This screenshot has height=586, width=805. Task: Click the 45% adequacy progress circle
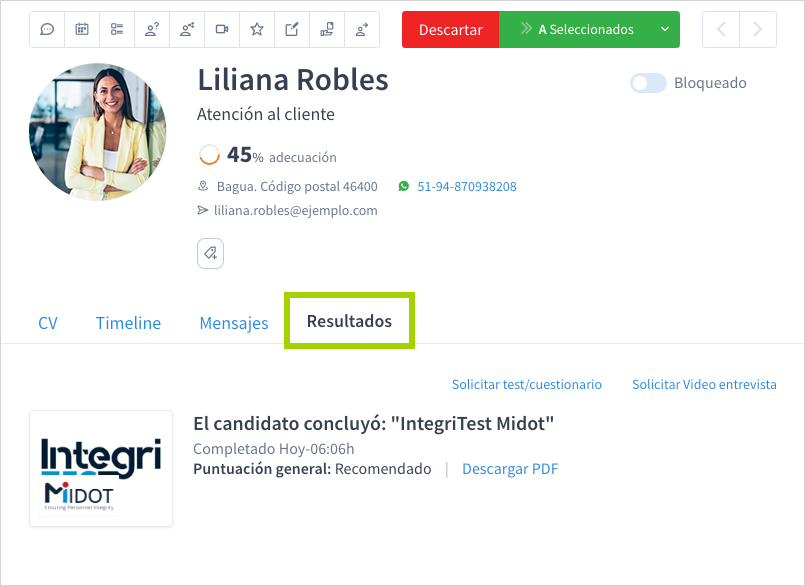click(209, 155)
